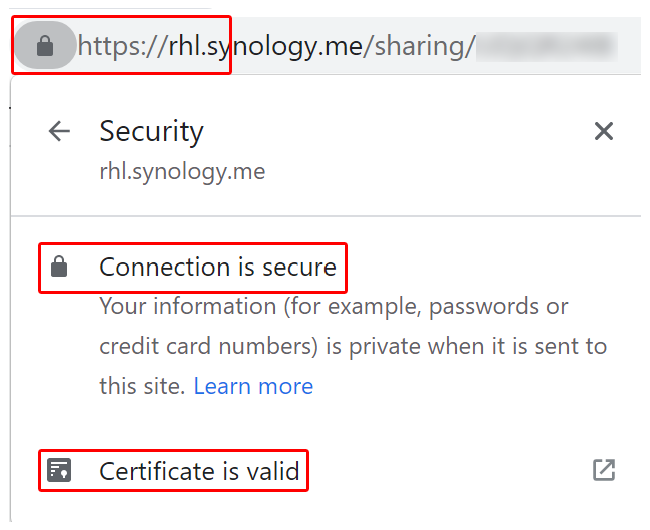Click the line starting "Your information (for example"
This screenshot has height=530, width=650.
(334, 307)
